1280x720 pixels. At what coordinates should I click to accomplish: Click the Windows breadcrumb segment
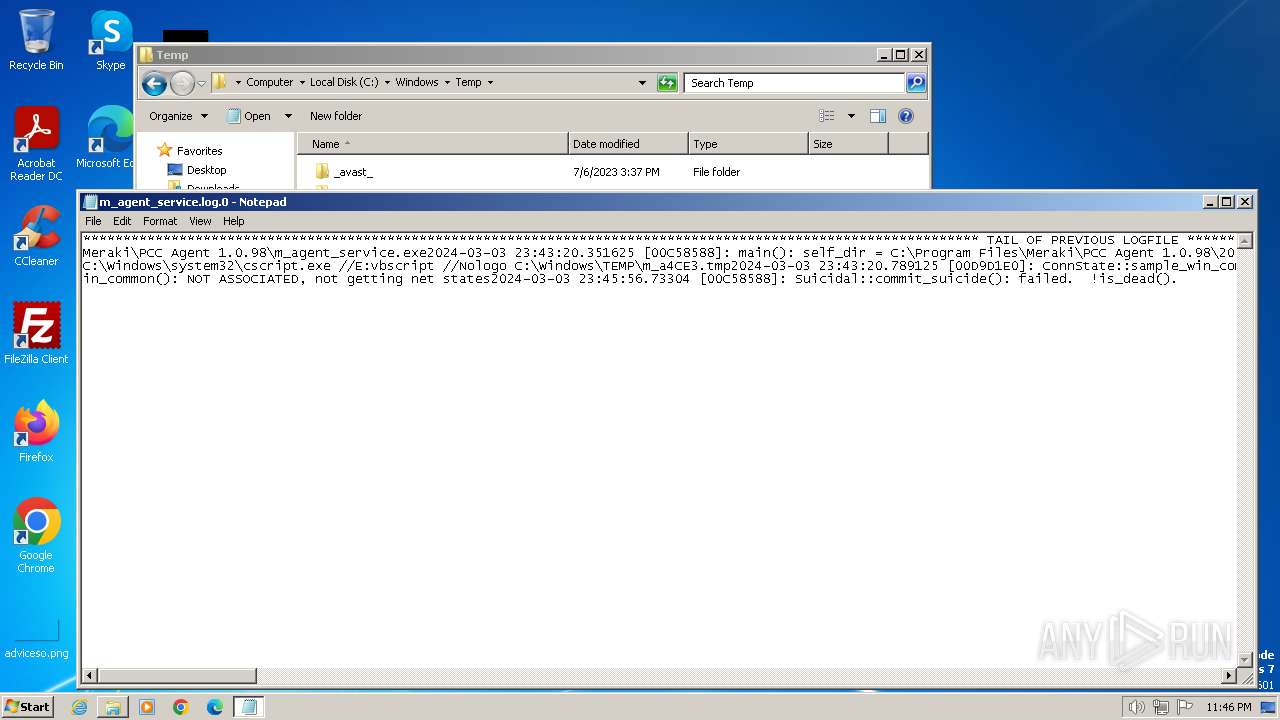417,83
